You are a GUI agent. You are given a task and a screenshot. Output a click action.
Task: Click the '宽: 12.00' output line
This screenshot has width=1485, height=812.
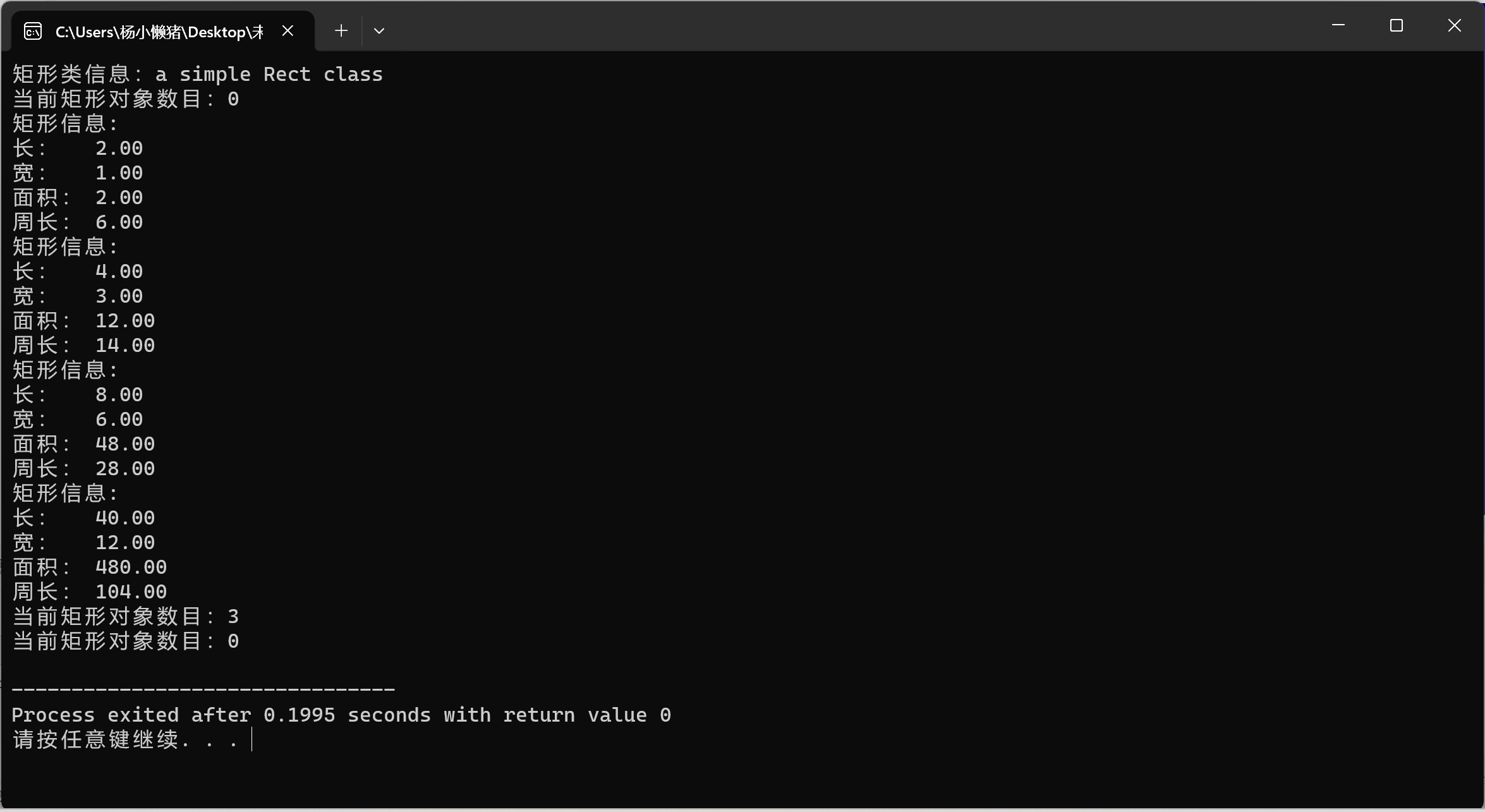83,543
